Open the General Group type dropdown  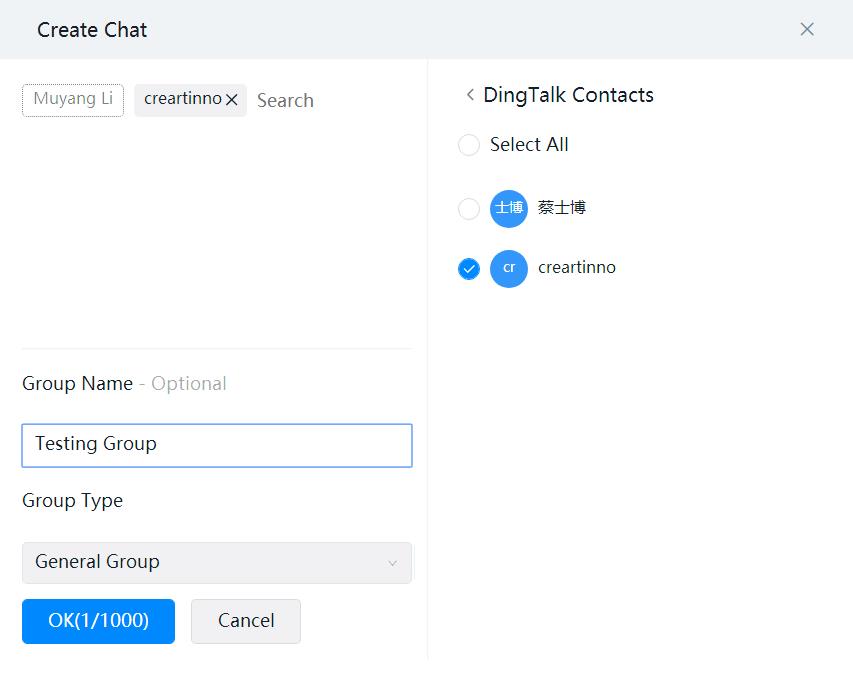216,562
